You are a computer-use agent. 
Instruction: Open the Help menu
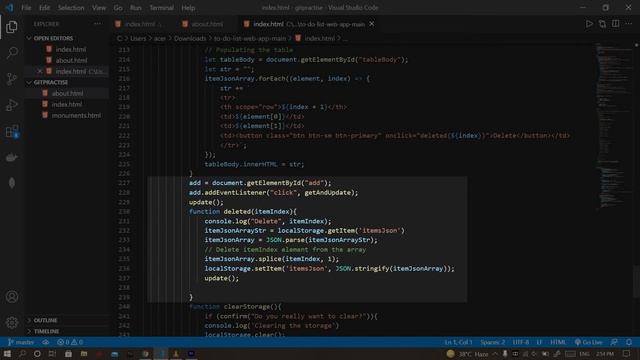coord(188,8)
